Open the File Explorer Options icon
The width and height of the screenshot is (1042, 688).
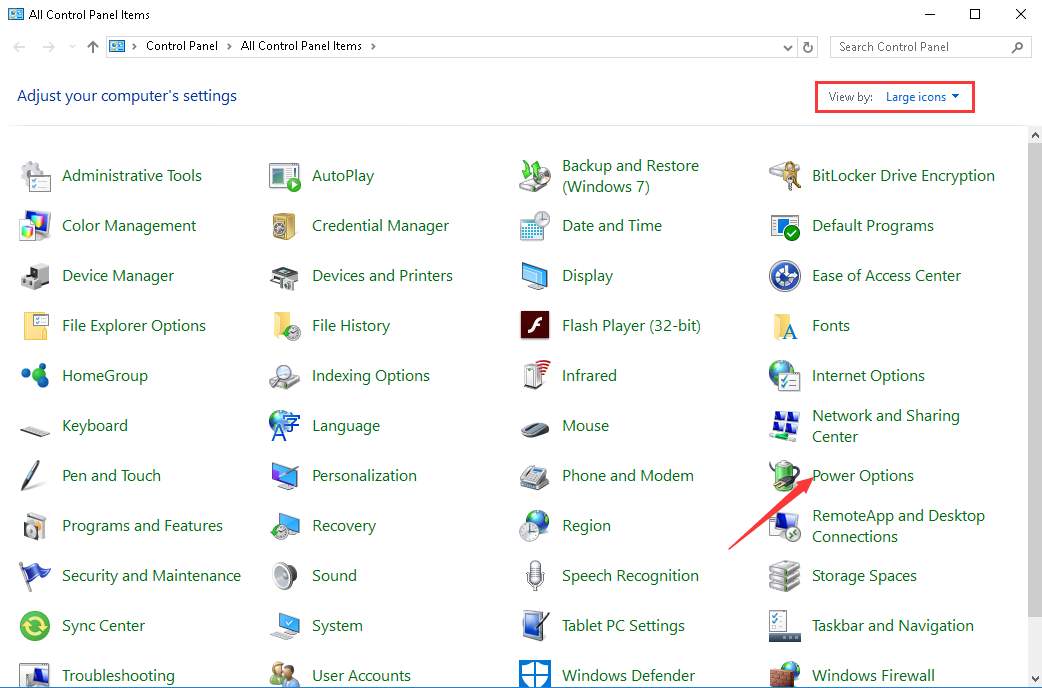pos(35,326)
